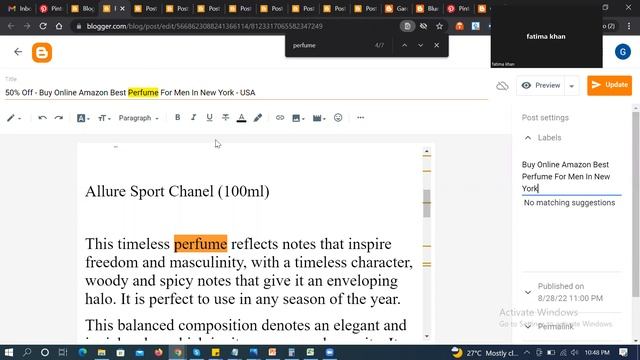Image resolution: width=640 pixels, height=360 pixels.
Task: Close the find bar
Action: click(x=436, y=45)
